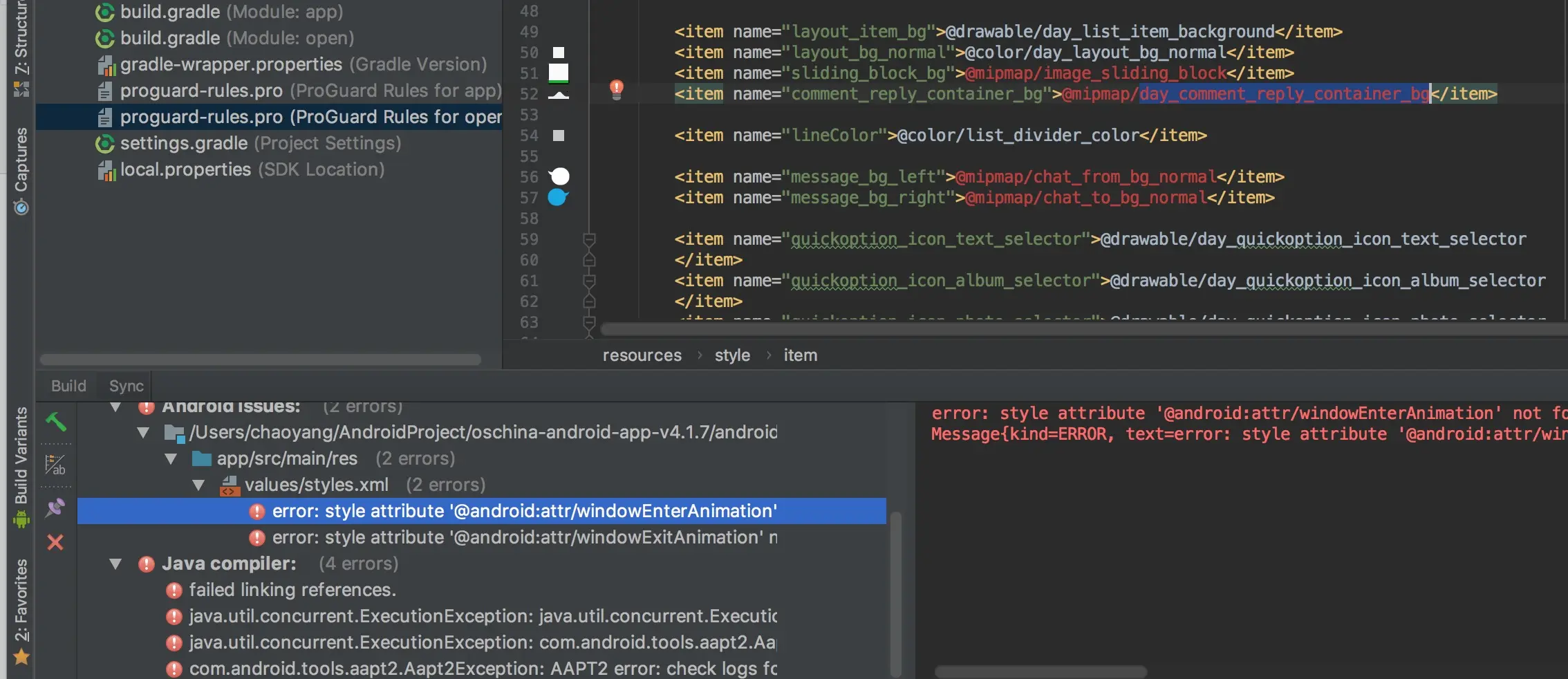
Task: Click the pin tab icon
Action: [x=55, y=508]
